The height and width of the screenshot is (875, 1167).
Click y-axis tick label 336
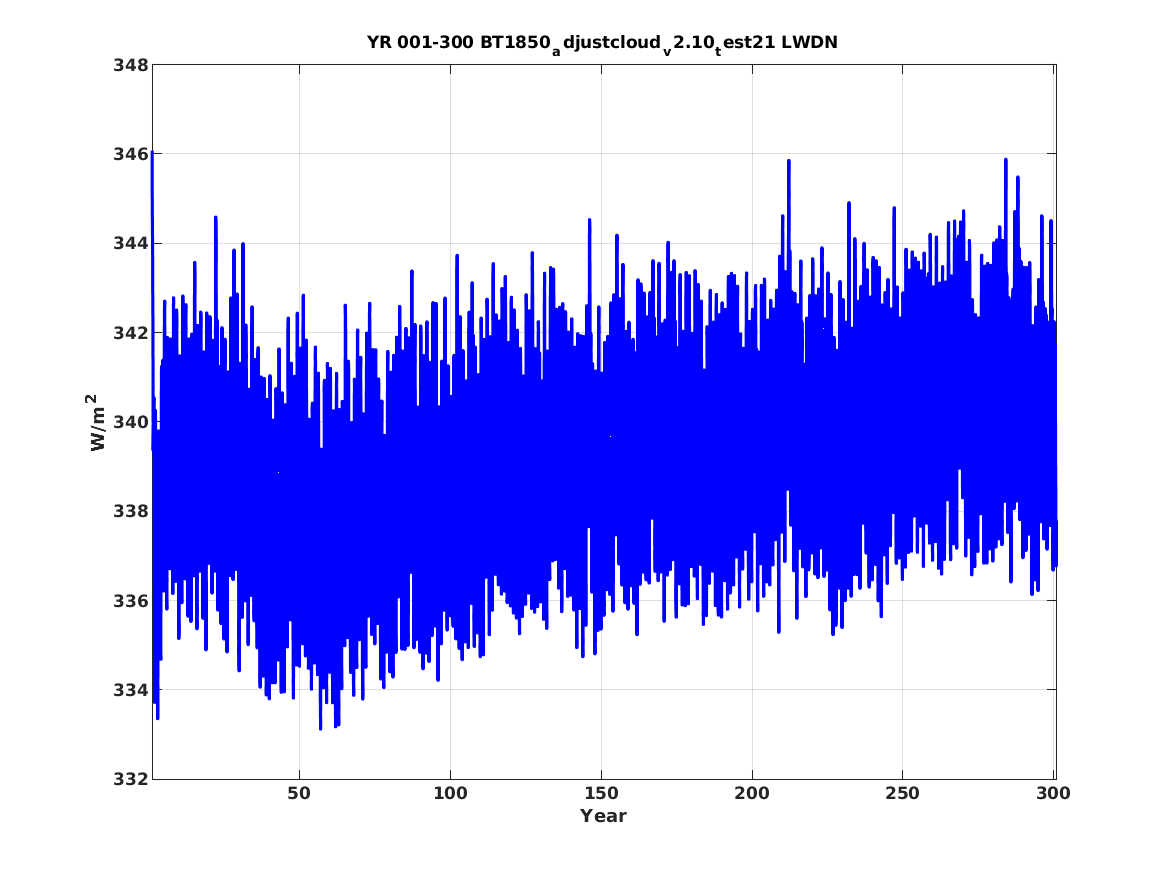(x=130, y=601)
